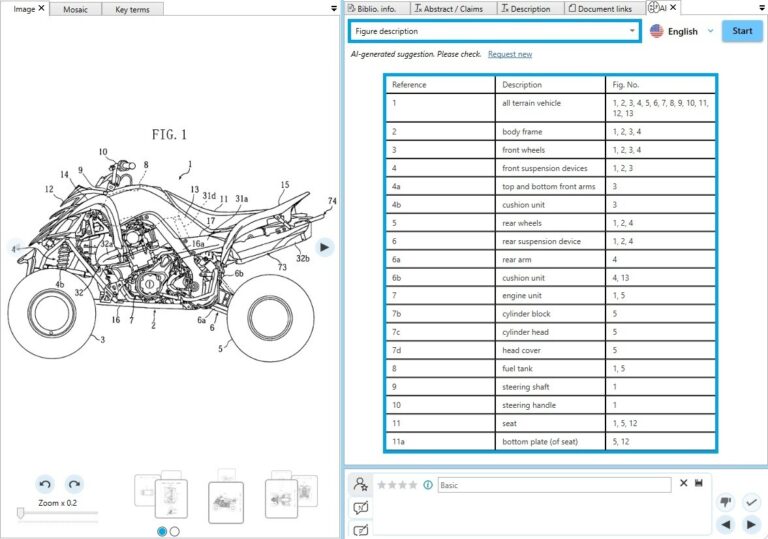Set the star rating to four stars
This screenshot has height=539, width=768.
click(412, 485)
